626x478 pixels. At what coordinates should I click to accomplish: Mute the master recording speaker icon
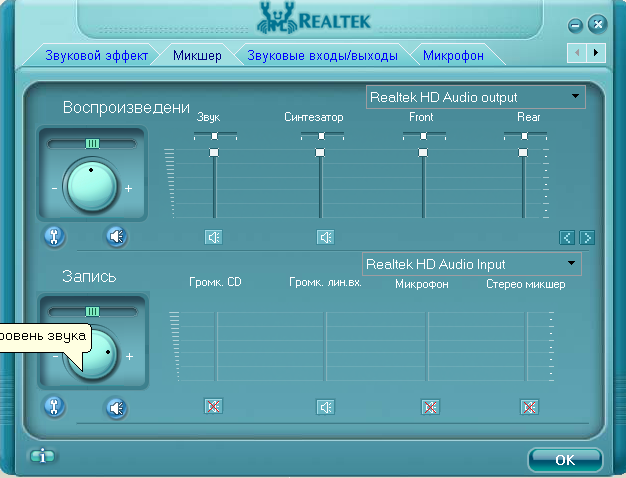click(x=117, y=407)
